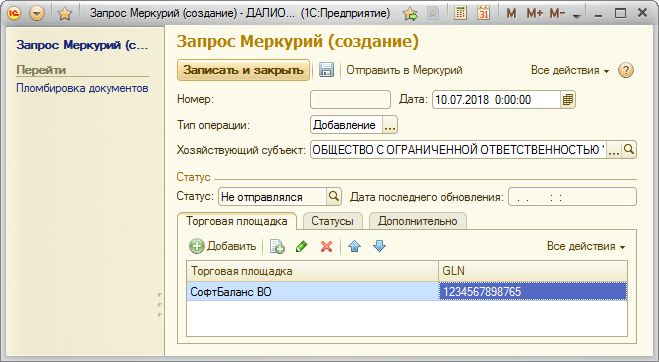The image size is (659, 362).
Task: Switch to the Статусы tab
Action: point(332,221)
